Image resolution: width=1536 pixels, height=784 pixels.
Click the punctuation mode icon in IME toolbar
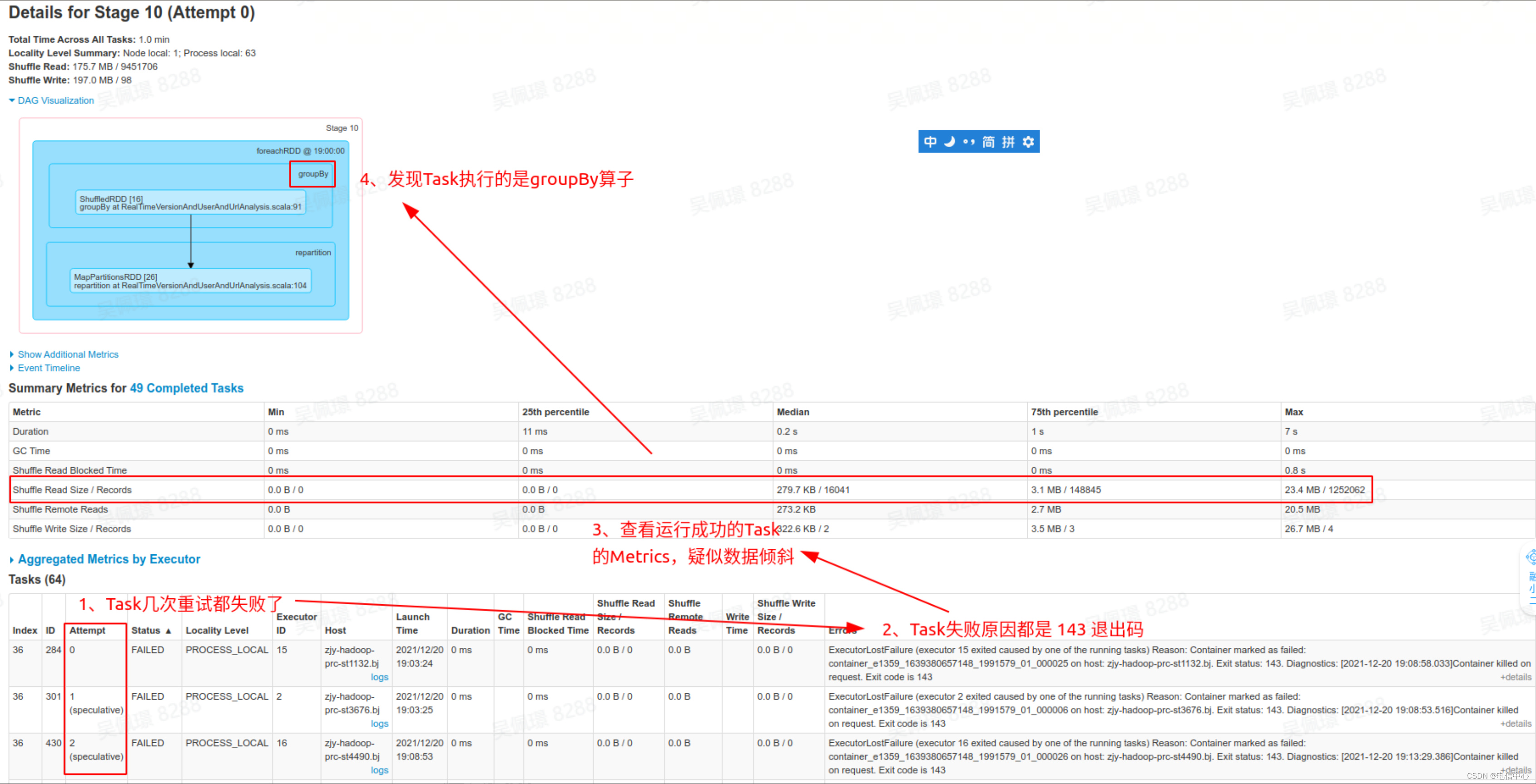pos(969,142)
